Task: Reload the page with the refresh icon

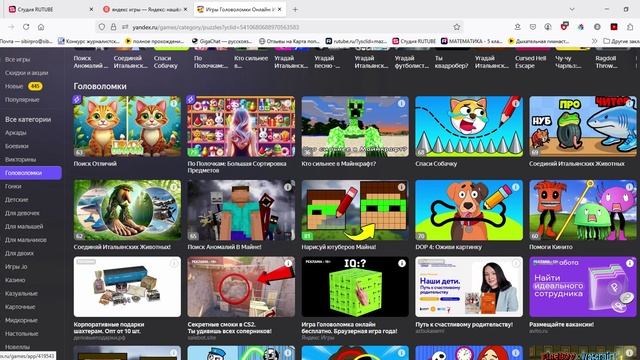Action: [26, 27]
